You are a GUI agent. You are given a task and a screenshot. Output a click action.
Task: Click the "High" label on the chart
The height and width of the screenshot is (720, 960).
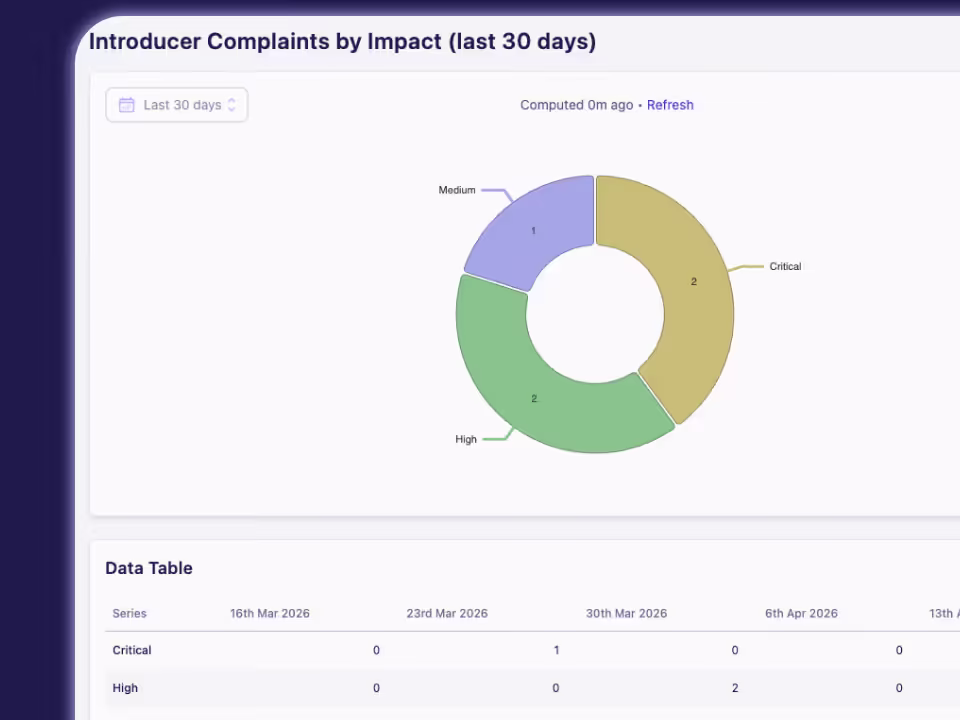(x=466, y=439)
